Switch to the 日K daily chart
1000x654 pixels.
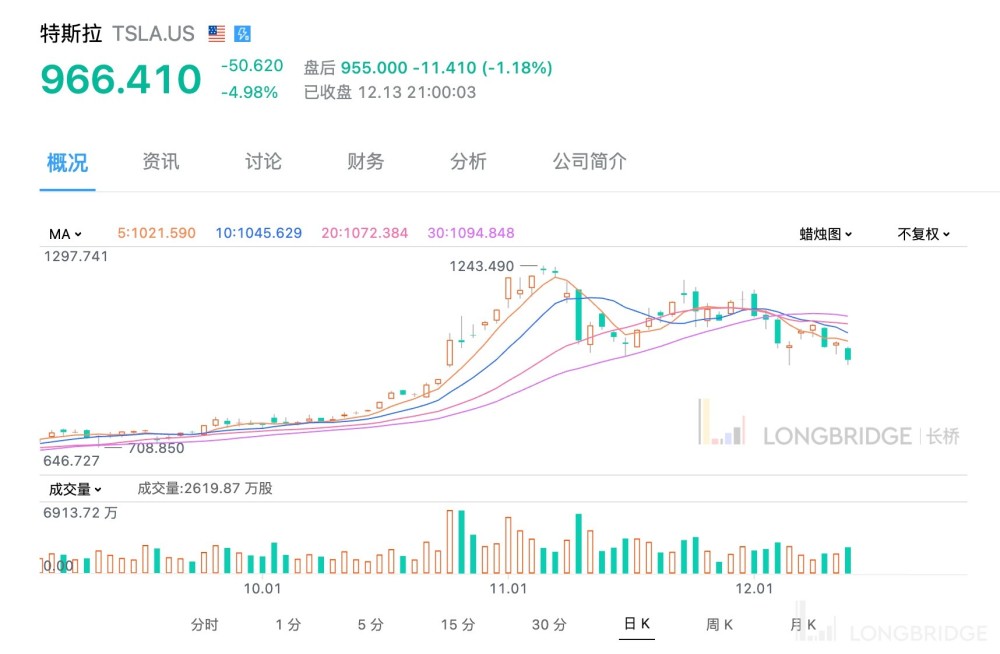tap(637, 625)
